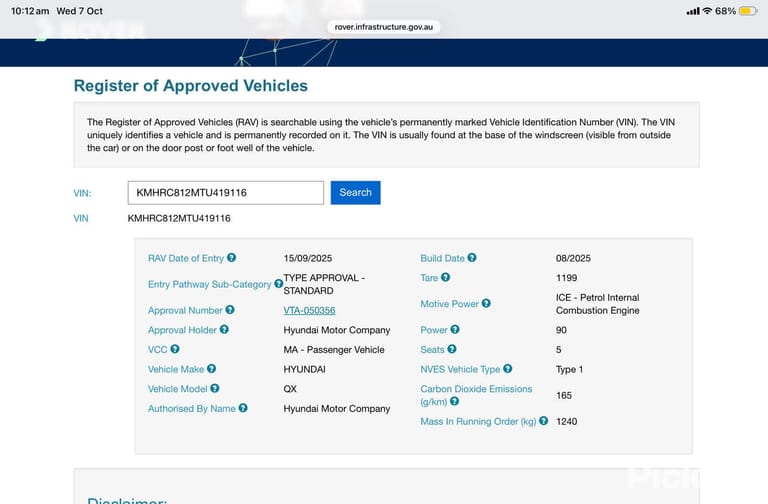
Task: Open Carbon Dioxide Emissions help icon
Action: [455, 401]
